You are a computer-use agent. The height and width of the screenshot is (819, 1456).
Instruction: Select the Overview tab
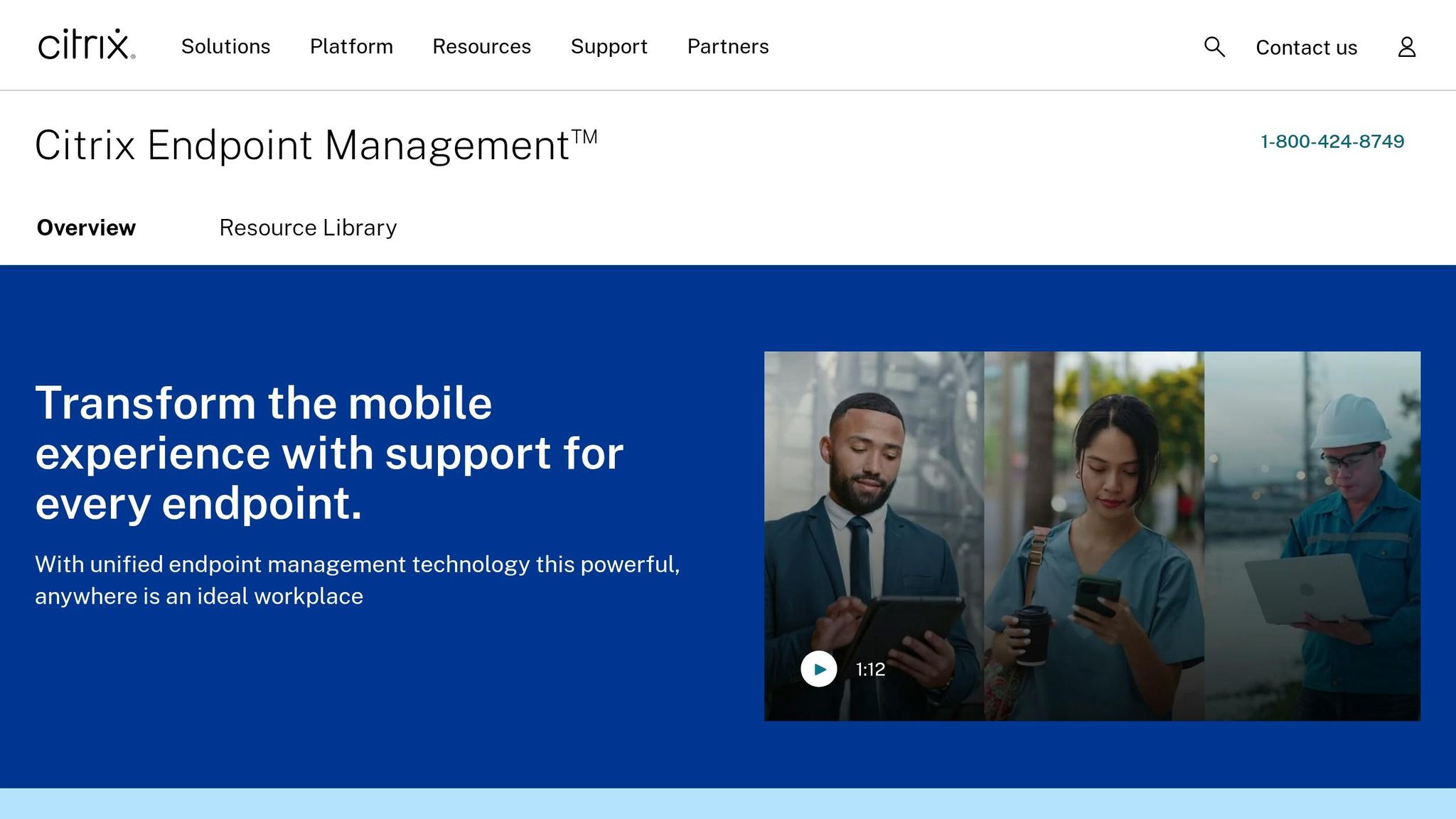[x=85, y=227]
